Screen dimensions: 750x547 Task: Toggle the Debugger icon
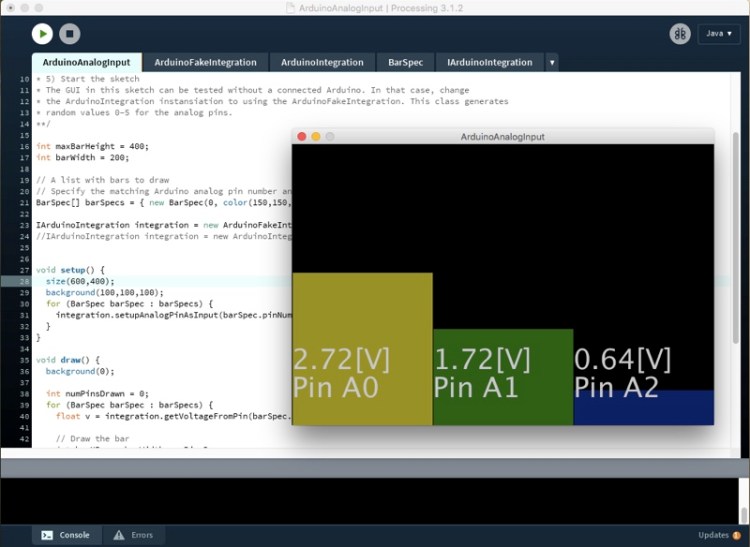tap(680, 33)
